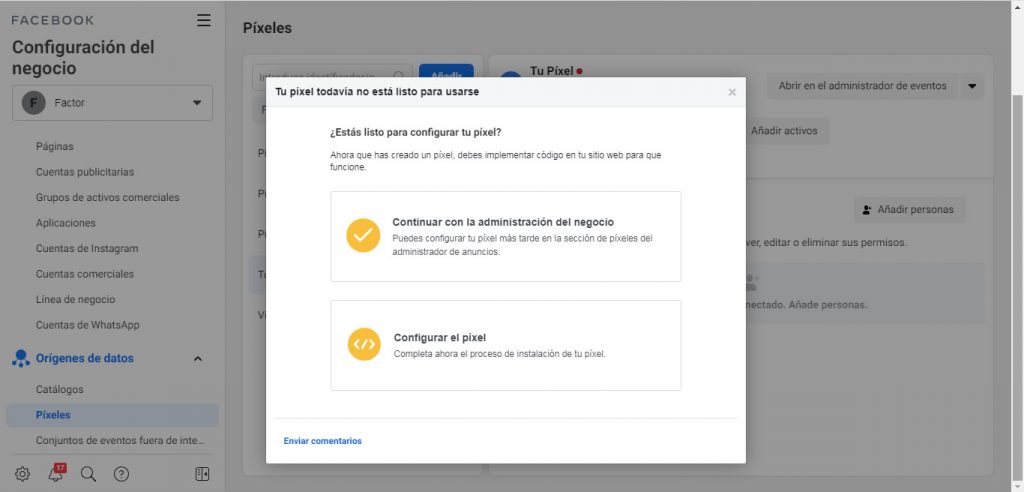Viewport: 1024px width, 492px height.
Task: Go to Páginas in sidebar
Action: (55, 146)
